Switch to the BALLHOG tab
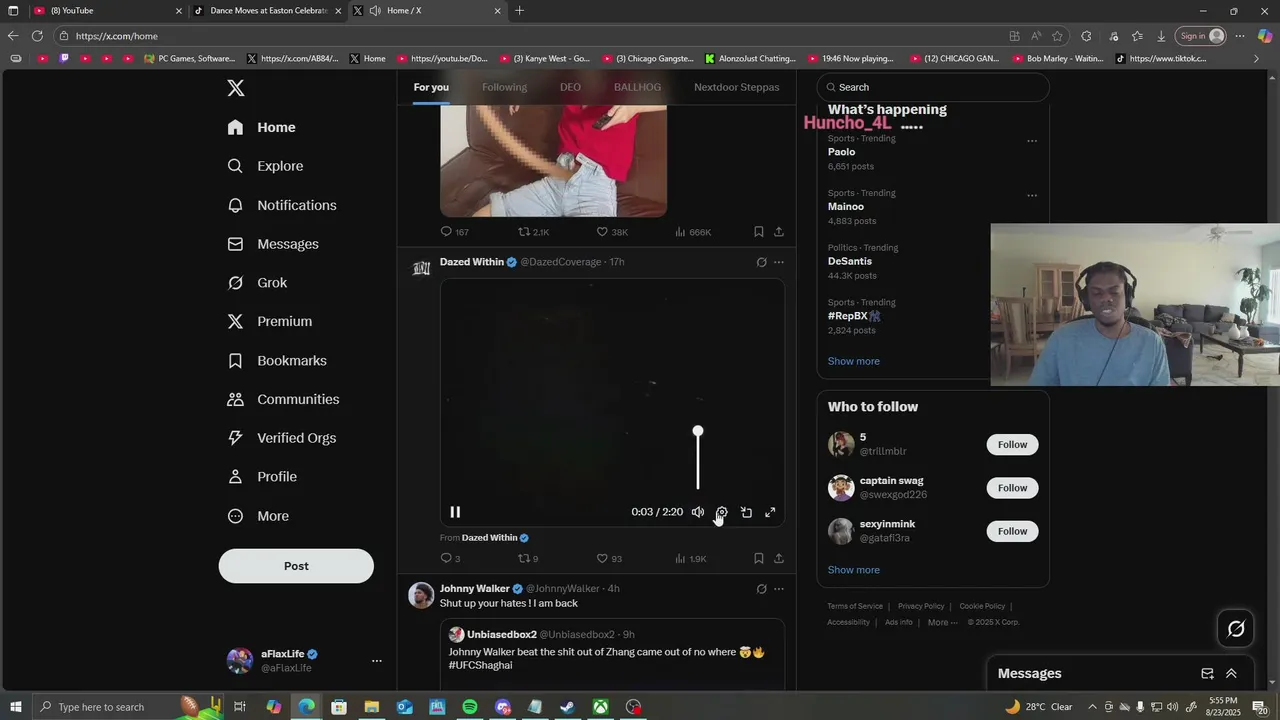The width and height of the screenshot is (1280, 720). [x=637, y=87]
